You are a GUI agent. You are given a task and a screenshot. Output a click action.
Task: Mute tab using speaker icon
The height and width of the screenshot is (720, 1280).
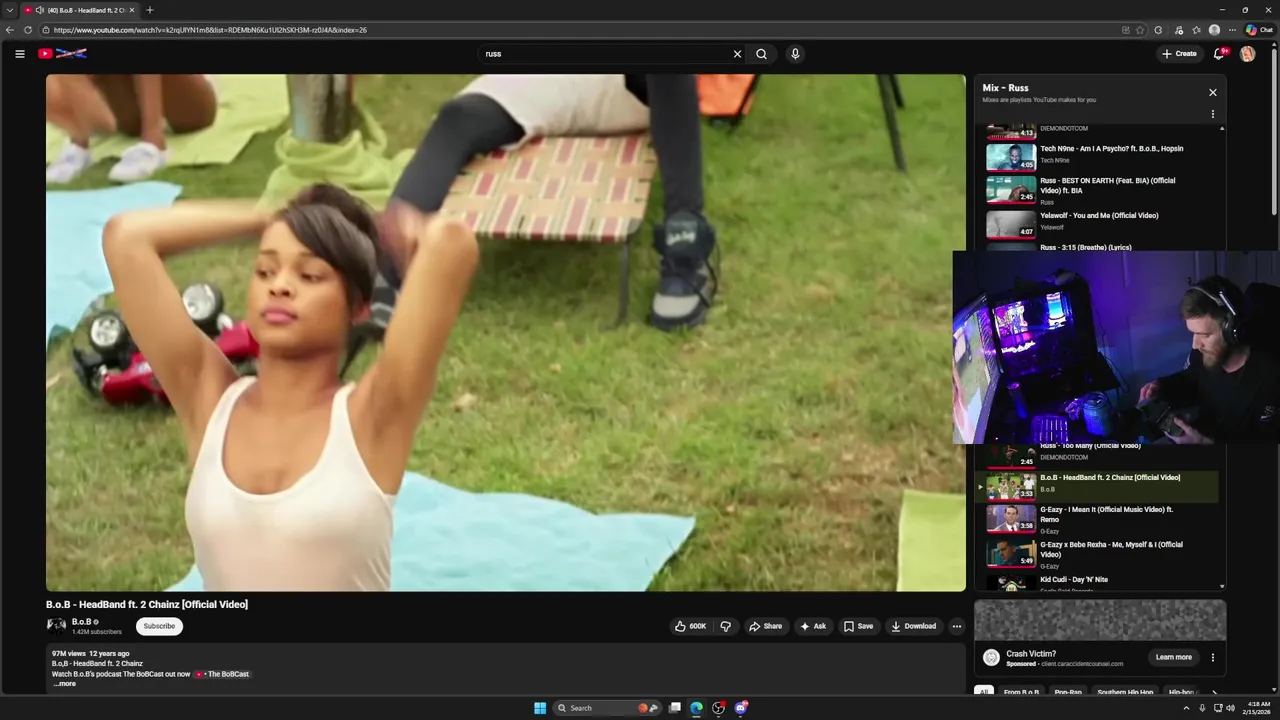coord(39,10)
